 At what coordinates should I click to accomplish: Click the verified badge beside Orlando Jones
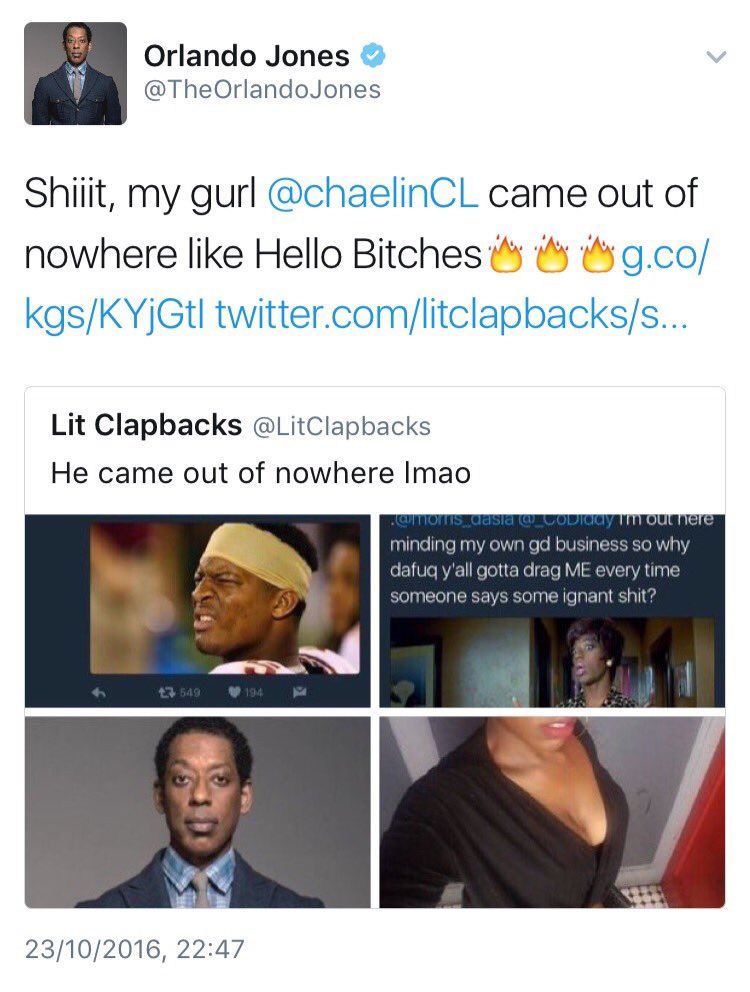[373, 56]
